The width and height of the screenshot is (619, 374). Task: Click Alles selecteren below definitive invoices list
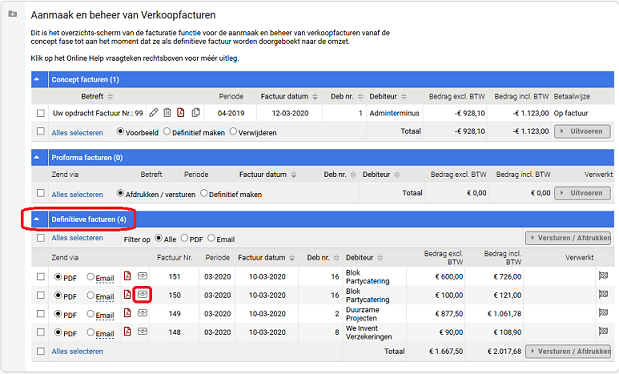coord(77,351)
